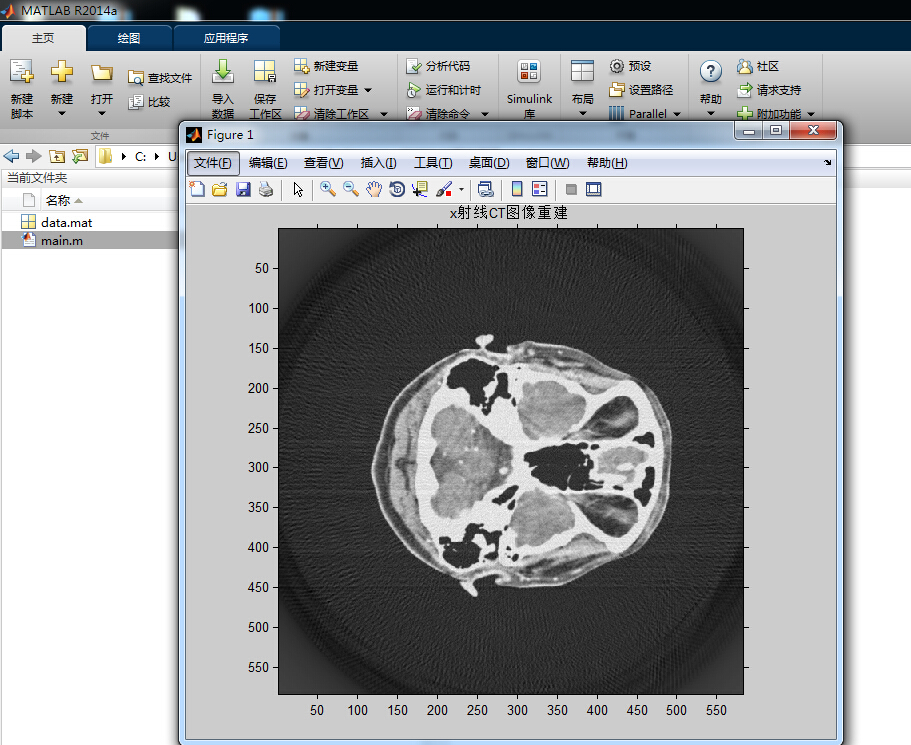This screenshot has width=911, height=745.
Task: Click the dock figure arrow icon
Action: [827, 163]
